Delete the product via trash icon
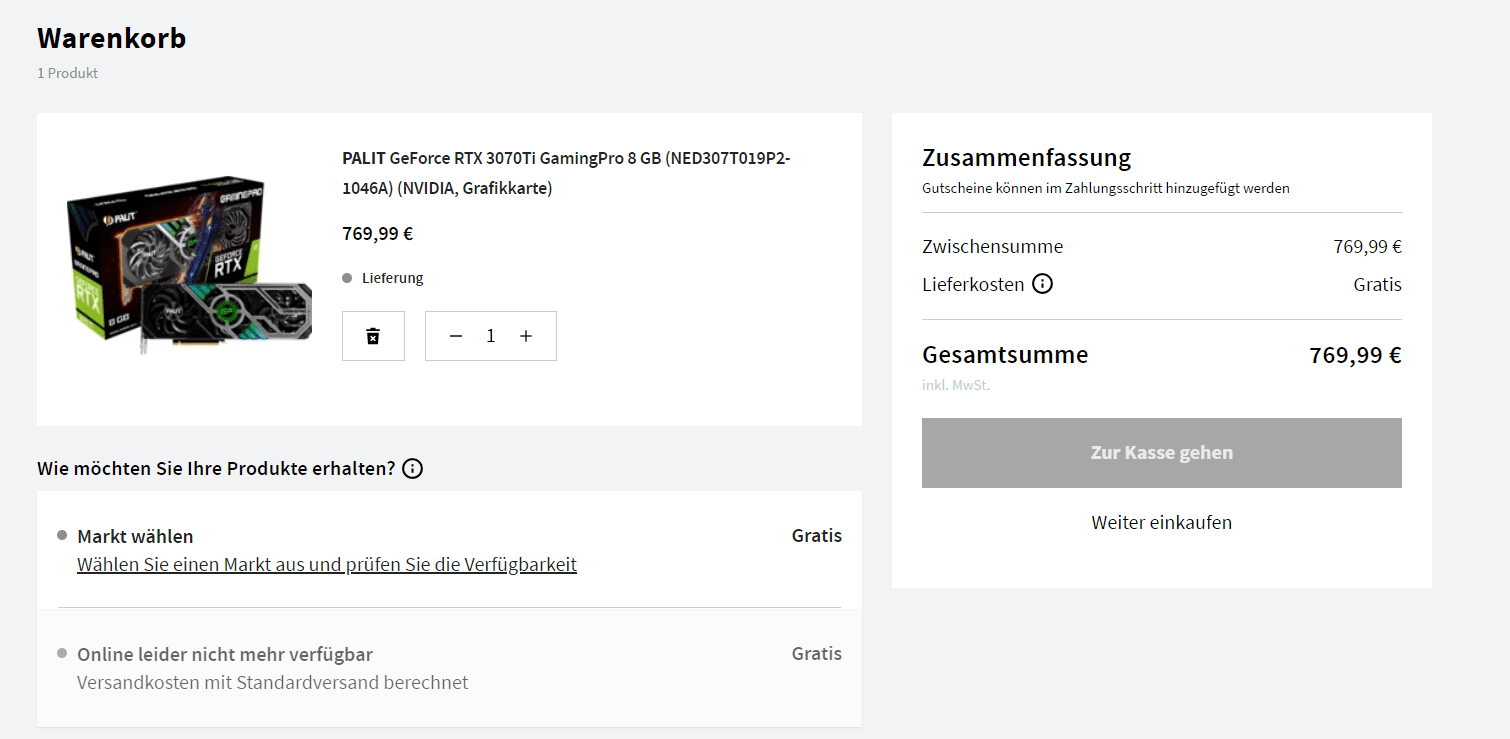Screen dimensions: 1510x739 [x=373, y=336]
